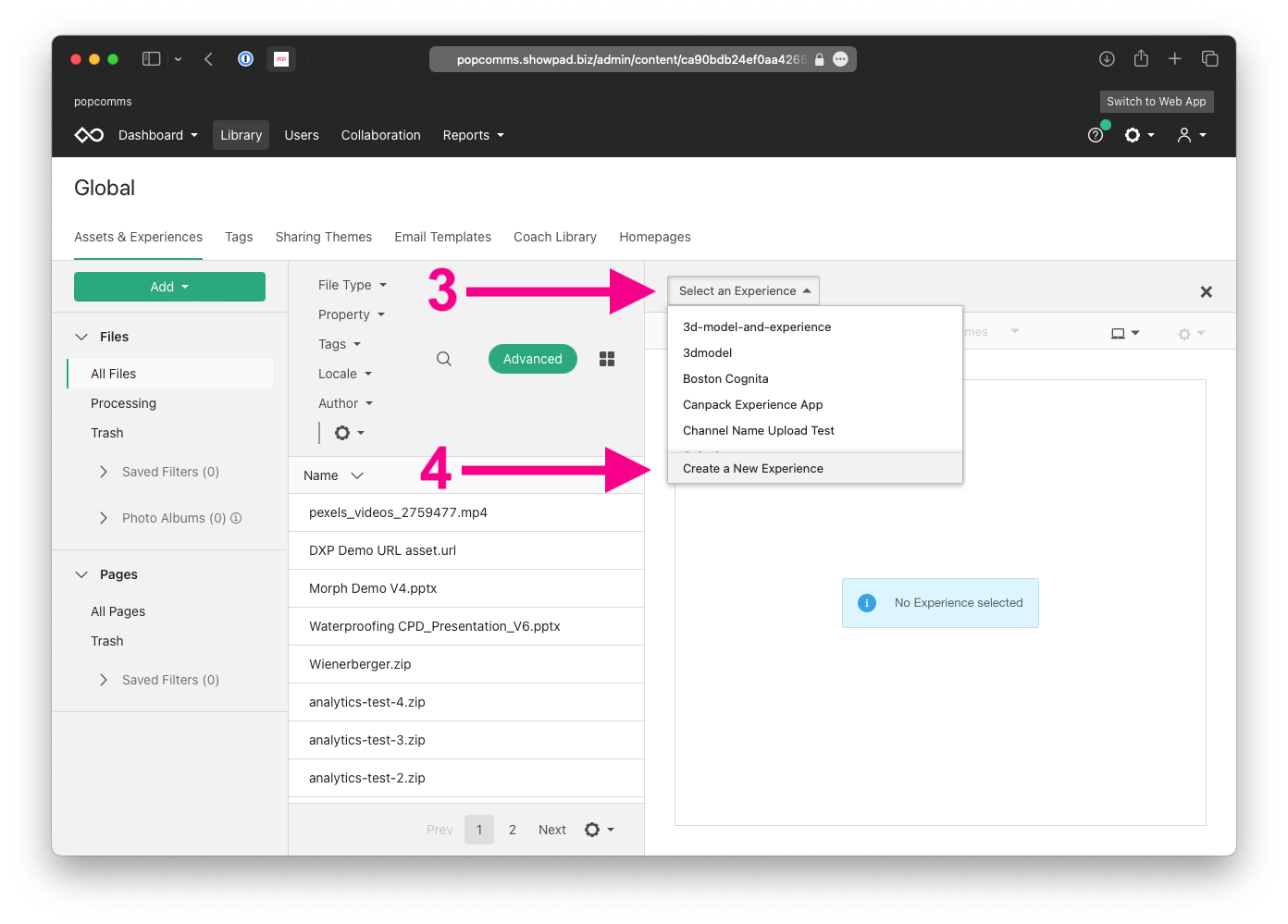Collapse the Files section
Viewport: 1288px width, 924px height.
point(80,336)
